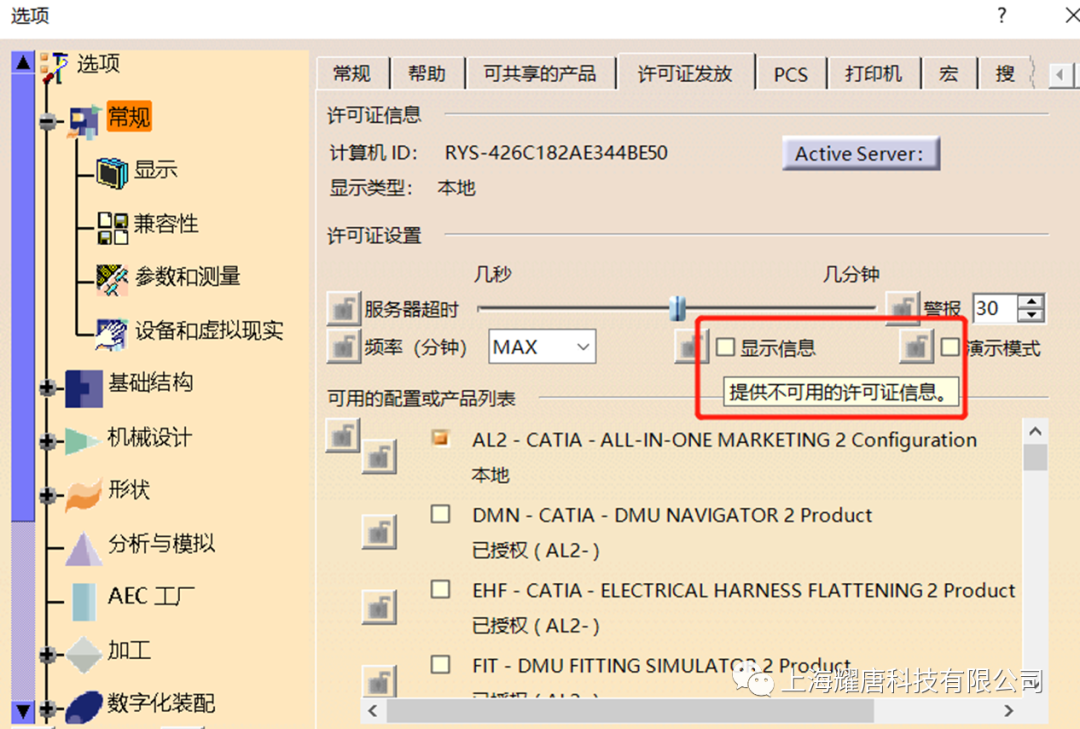Viewport: 1080px width, 729px height.
Task: Click the 选项 root tree icon
Action: click(53, 68)
